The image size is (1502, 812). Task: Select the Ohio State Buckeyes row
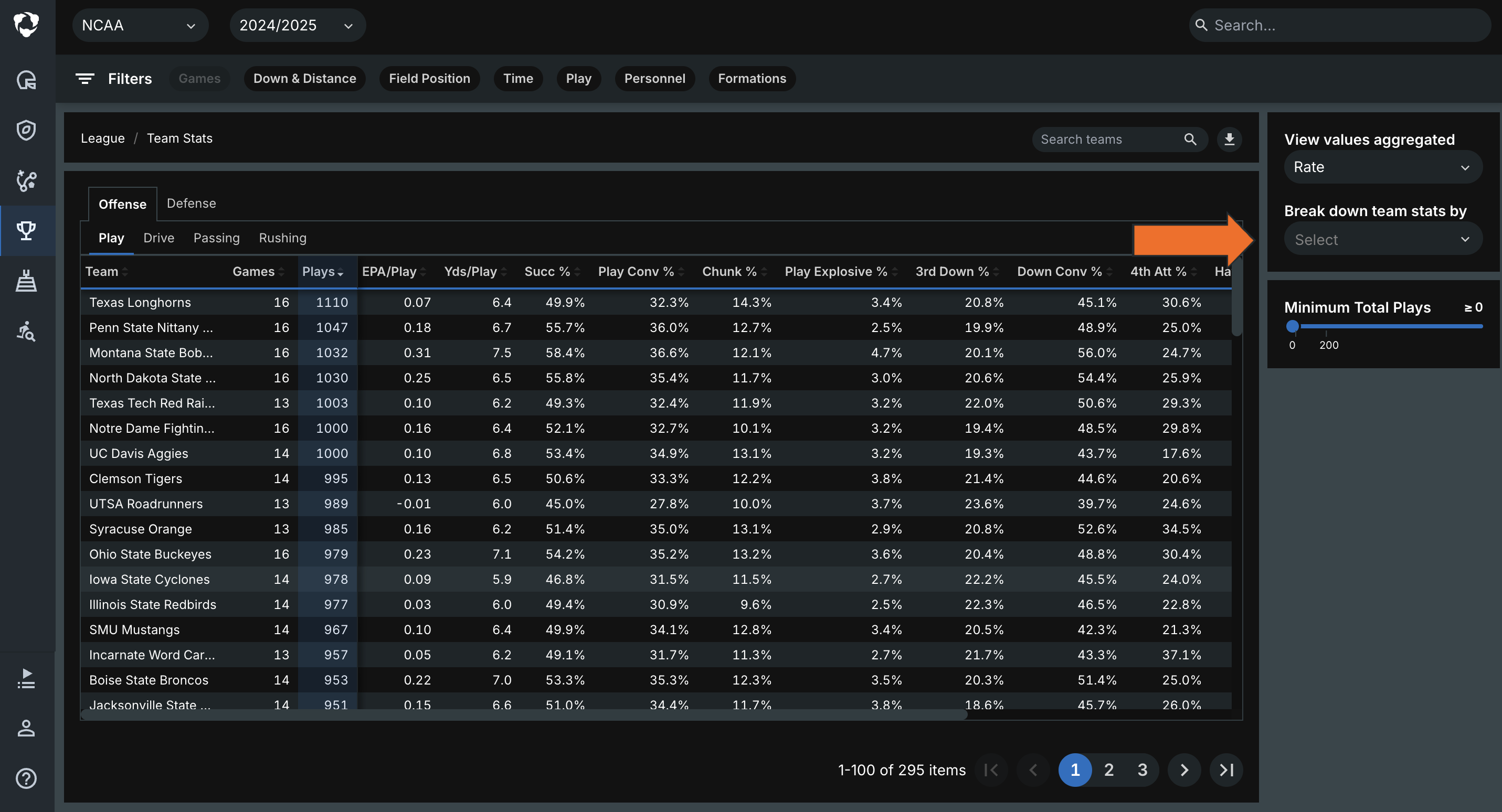pyautogui.click(x=656, y=554)
